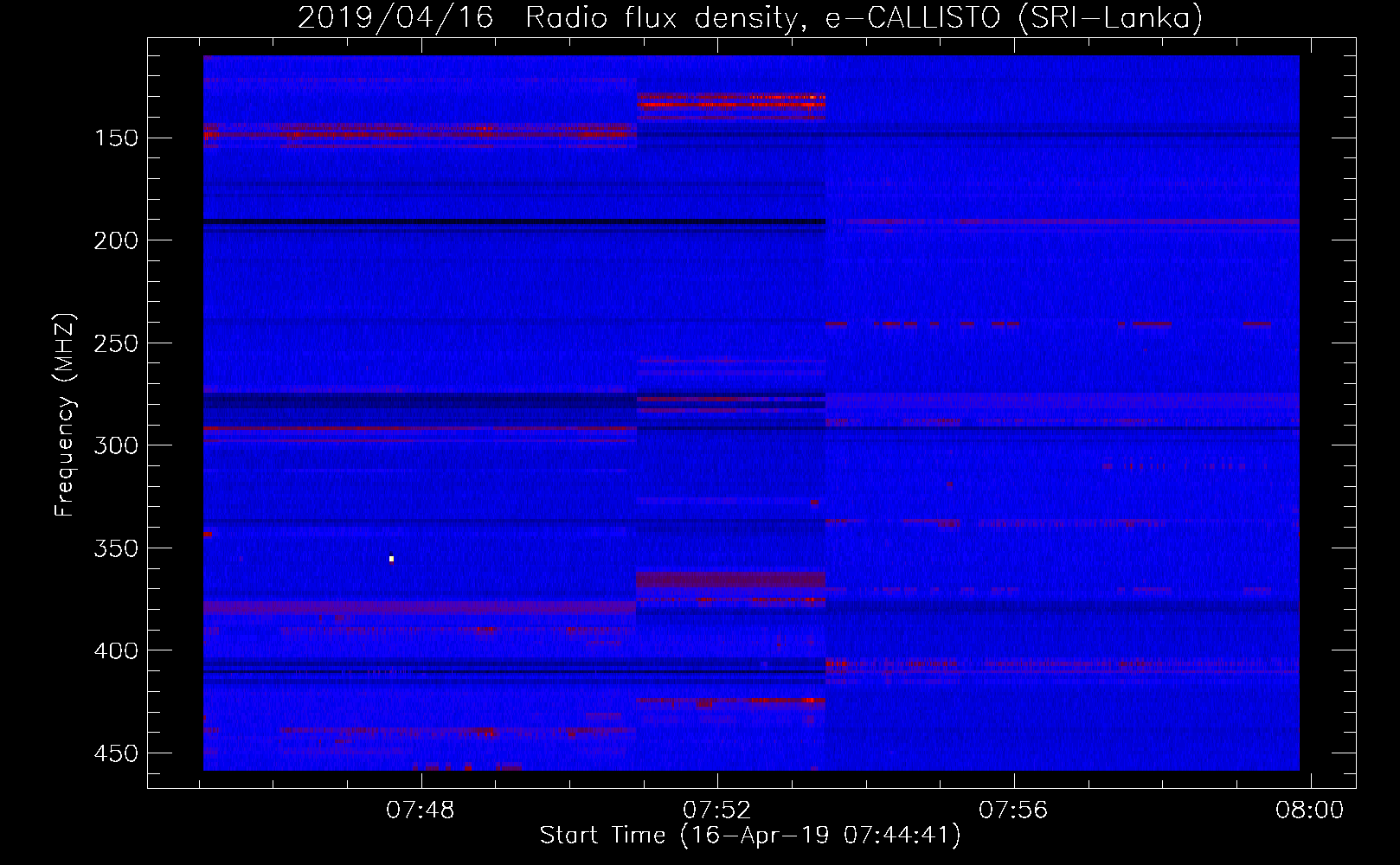
Task: Click the 300 frequency tick label
Action: tap(116, 445)
